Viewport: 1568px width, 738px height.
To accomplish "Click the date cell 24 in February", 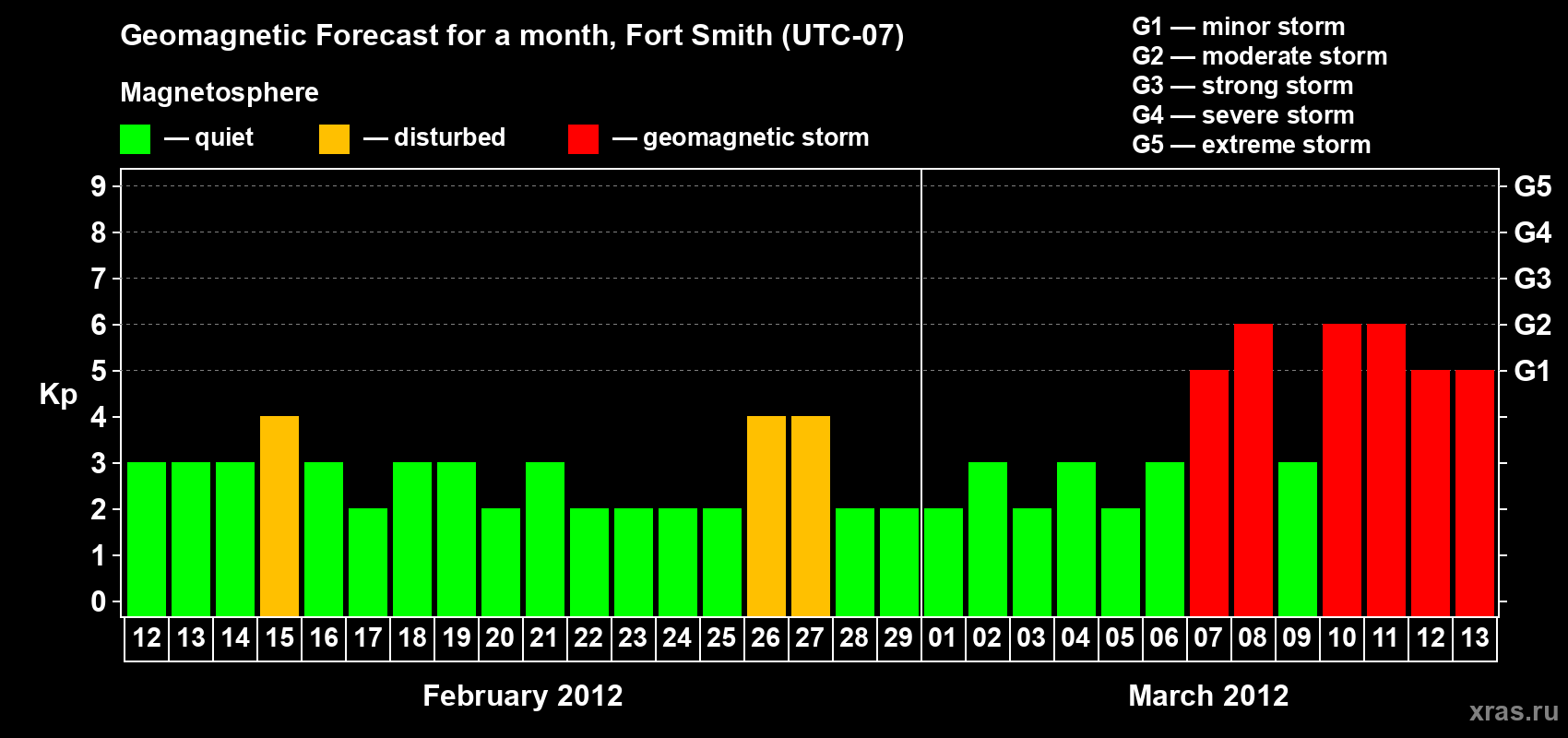I will click(678, 638).
